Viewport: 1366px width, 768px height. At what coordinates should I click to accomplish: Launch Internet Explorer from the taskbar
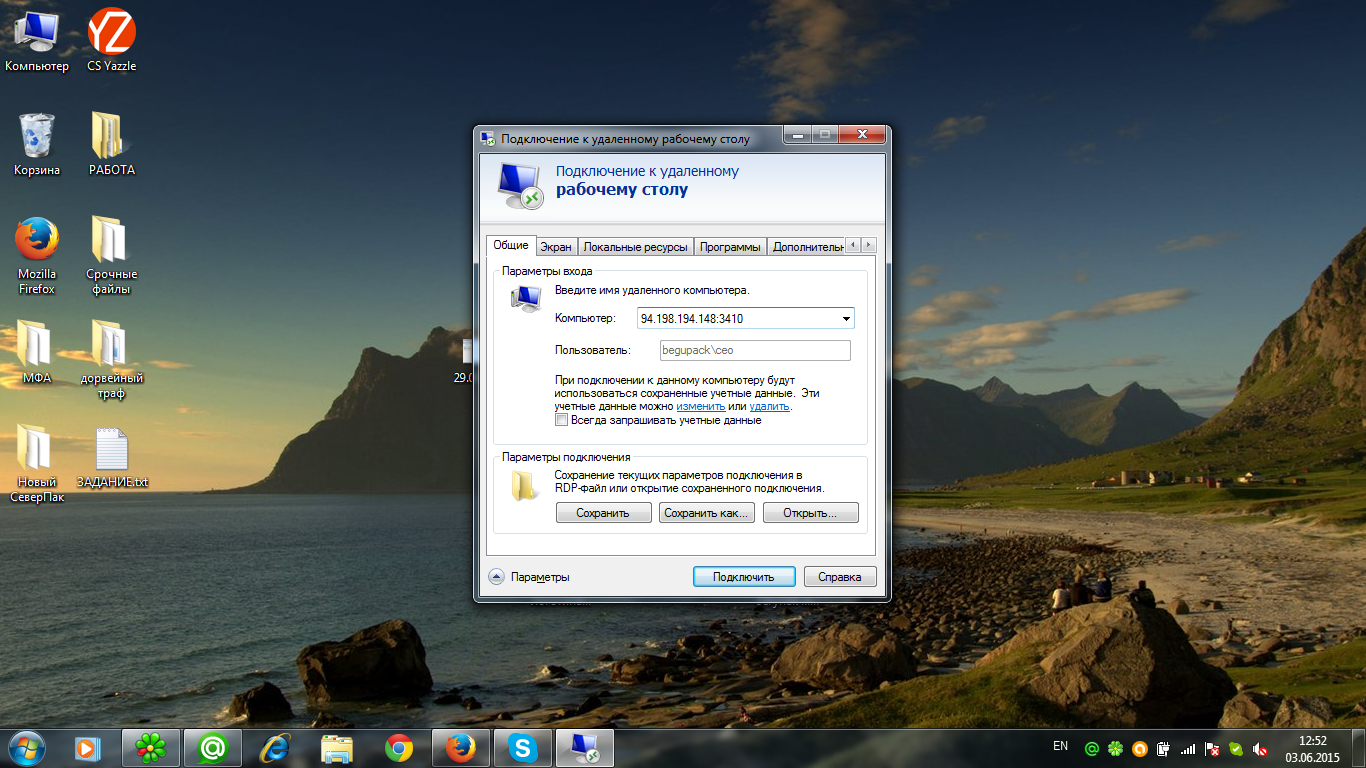click(275, 748)
